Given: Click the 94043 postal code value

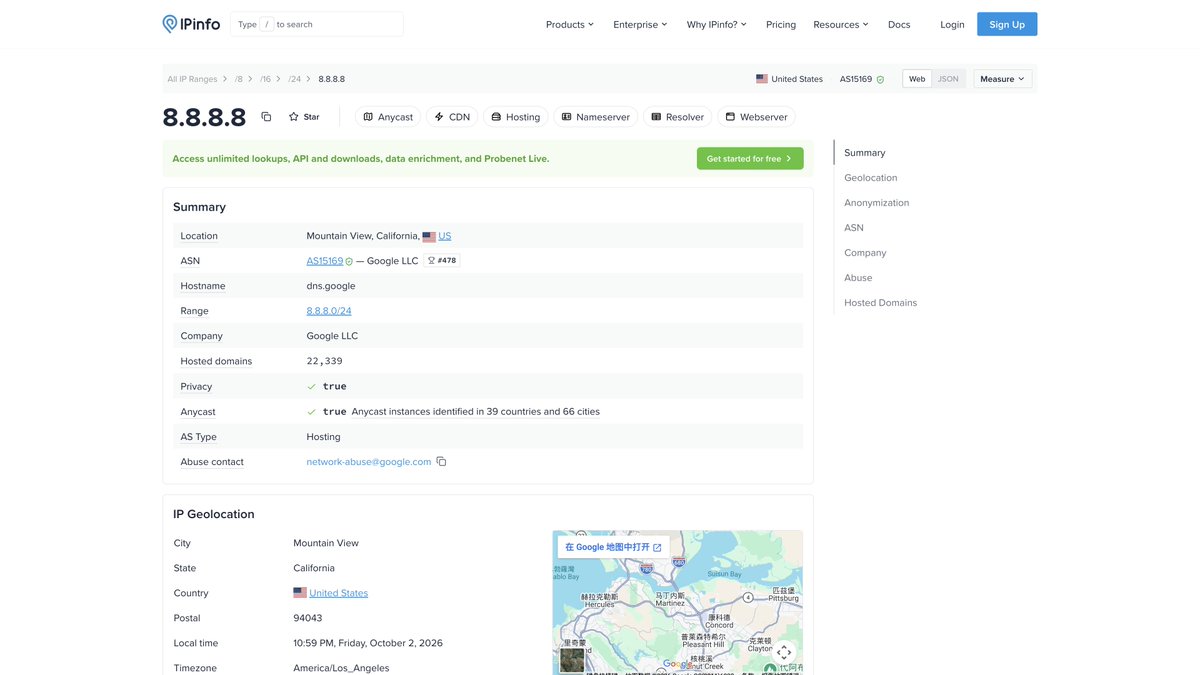Looking at the screenshot, I should coord(308,618).
